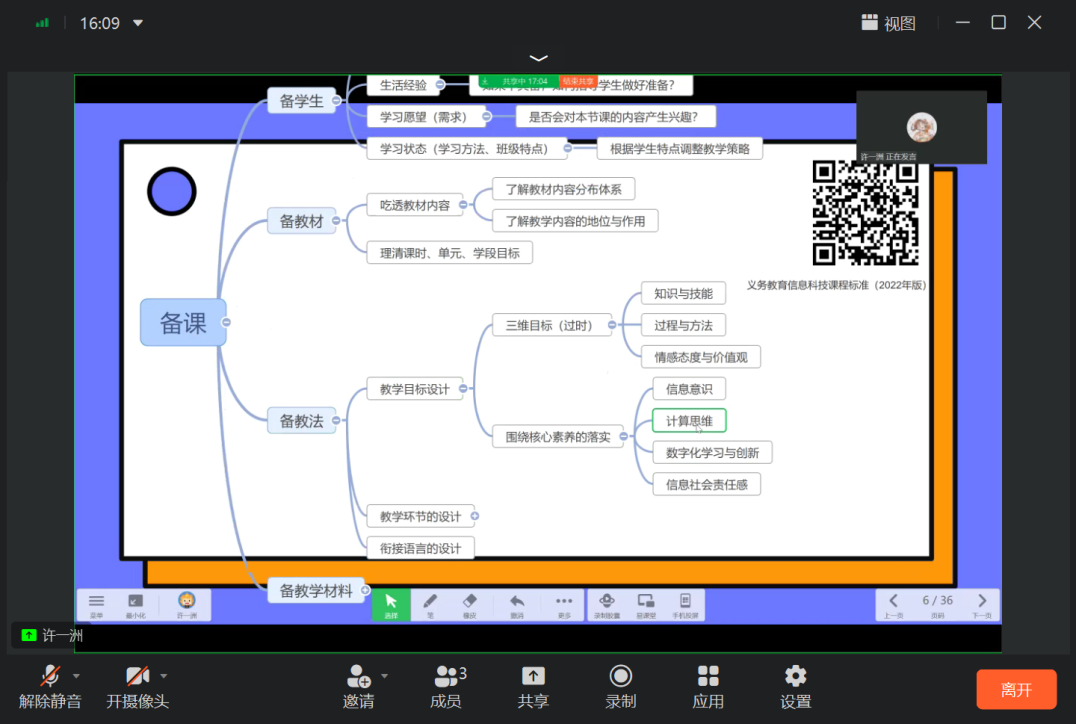Screen dimensions: 1076x724
Task: Open audio options arrow beside microphone
Action: pos(76,676)
